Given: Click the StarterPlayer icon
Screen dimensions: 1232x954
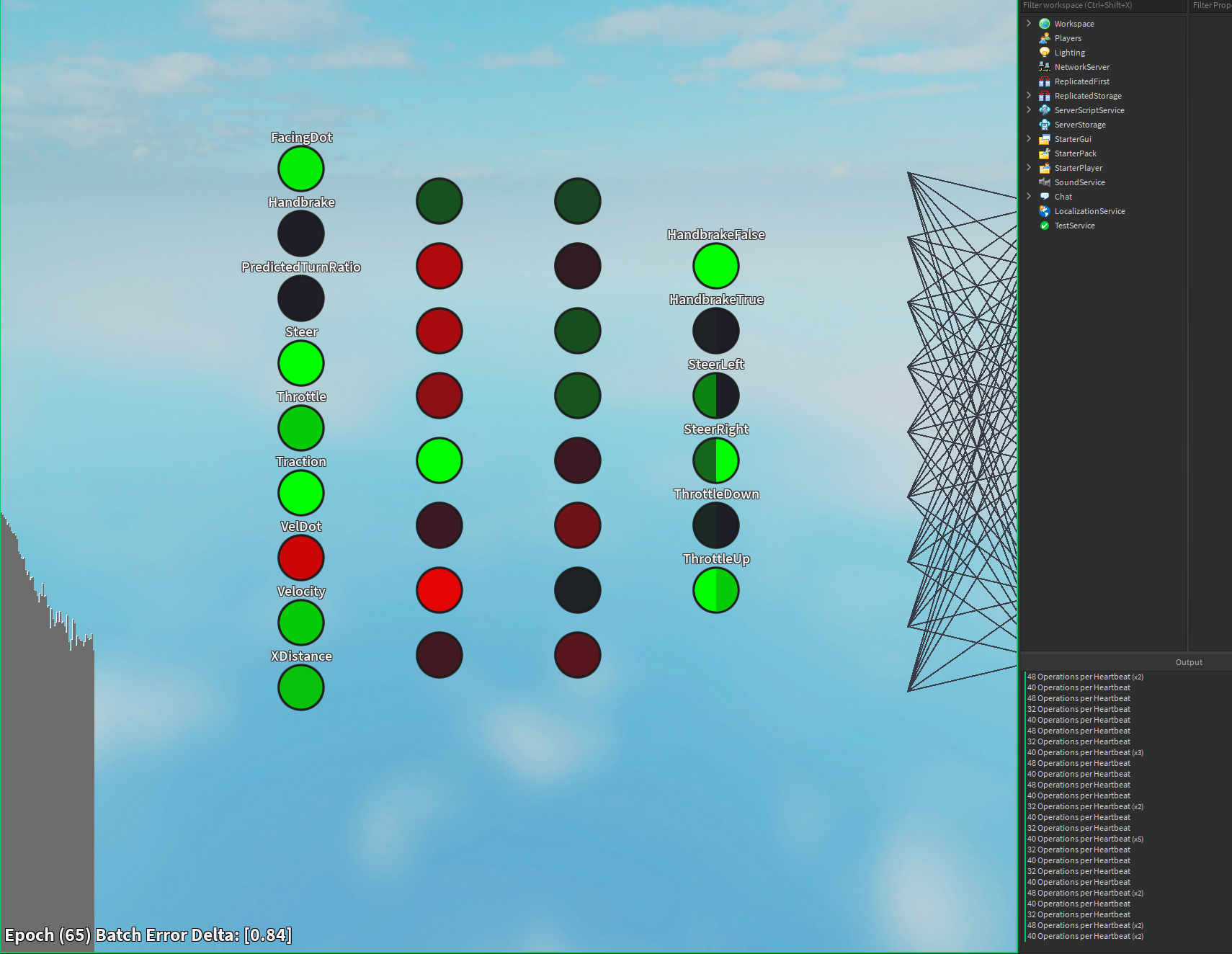Looking at the screenshot, I should pyautogui.click(x=1044, y=168).
